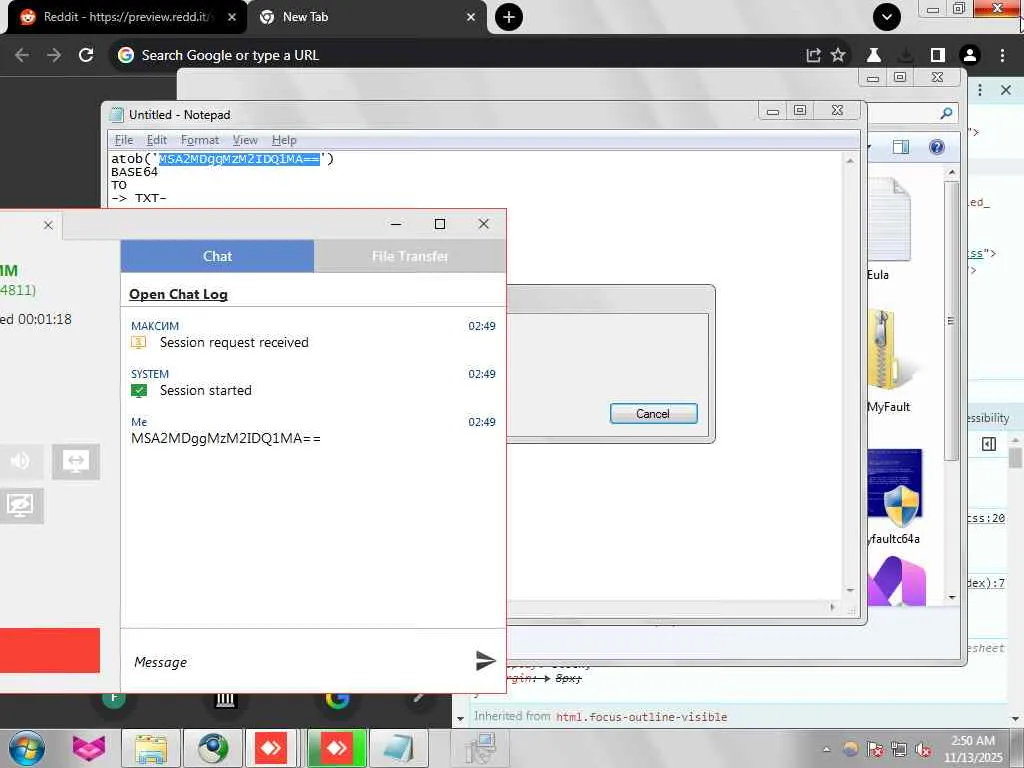Click the first red AnyDesk taskbar icon

pyautogui.click(x=270, y=748)
